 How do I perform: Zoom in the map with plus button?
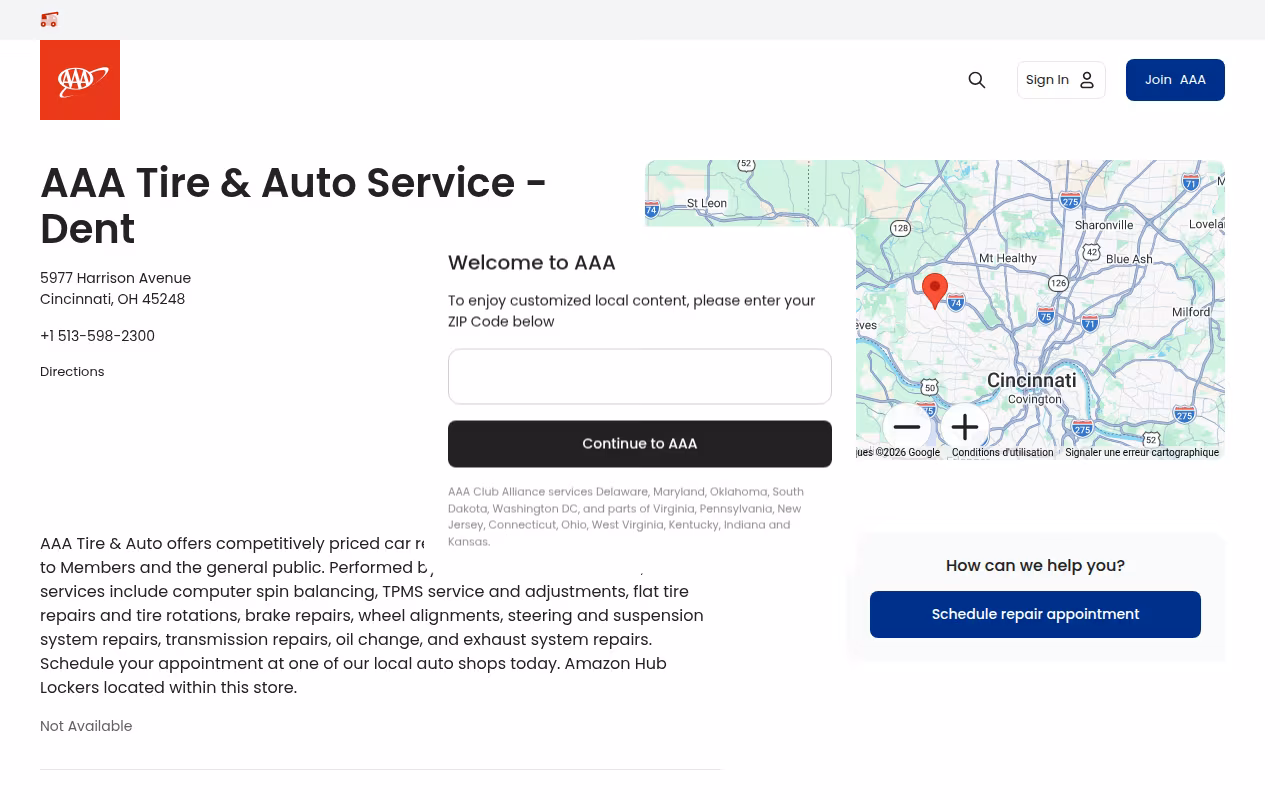click(x=965, y=427)
